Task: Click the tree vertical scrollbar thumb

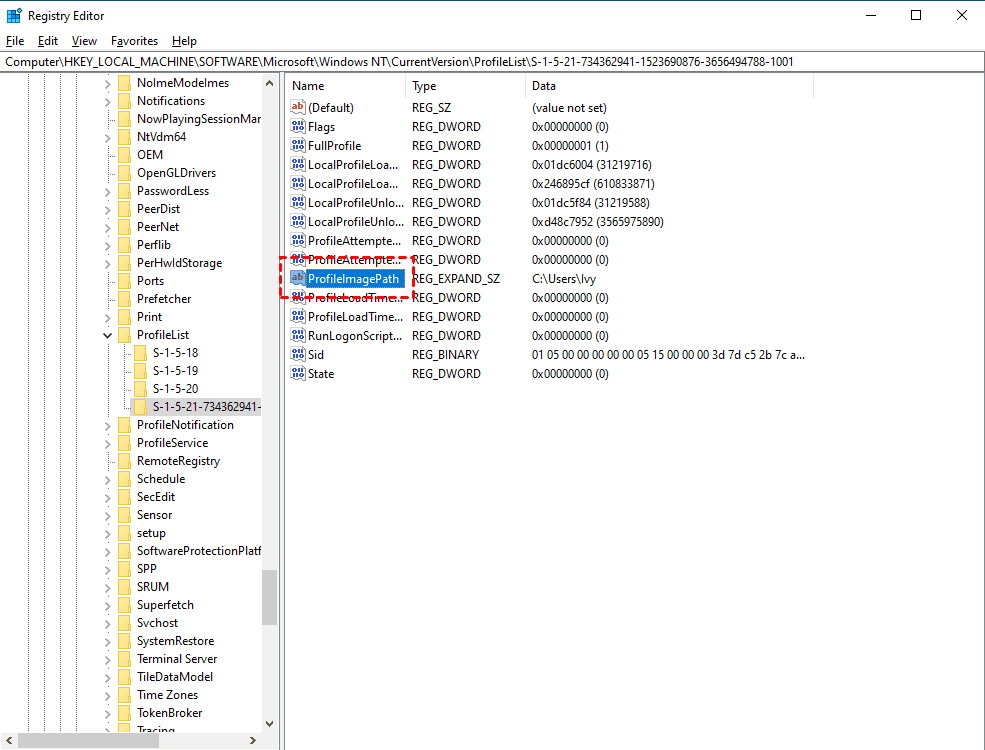Action: tap(269, 597)
